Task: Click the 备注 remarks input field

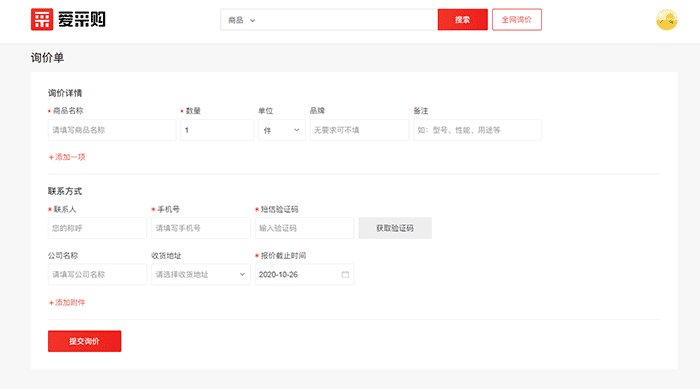Action: 478,130
